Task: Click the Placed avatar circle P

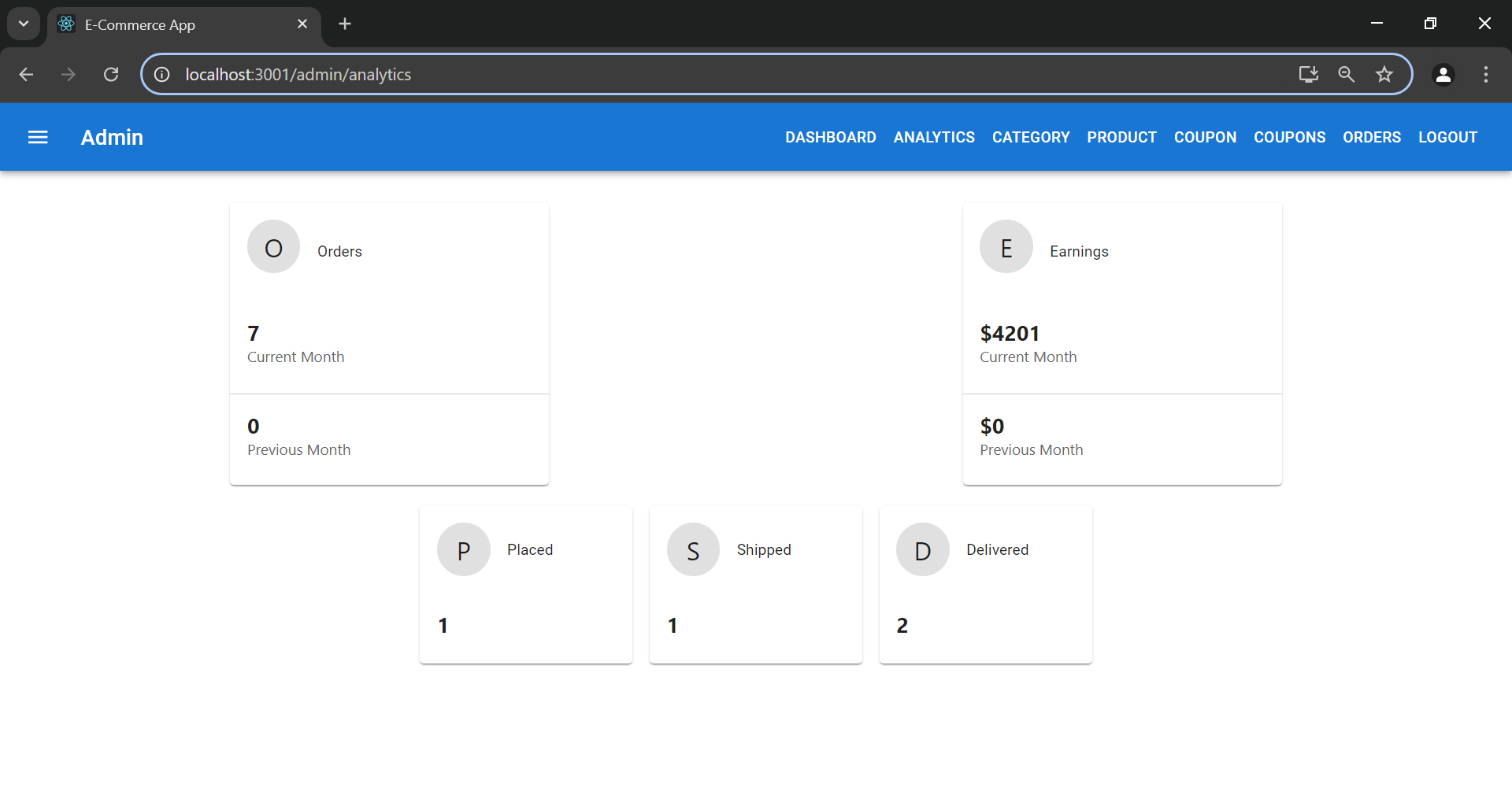Action: pos(463,549)
